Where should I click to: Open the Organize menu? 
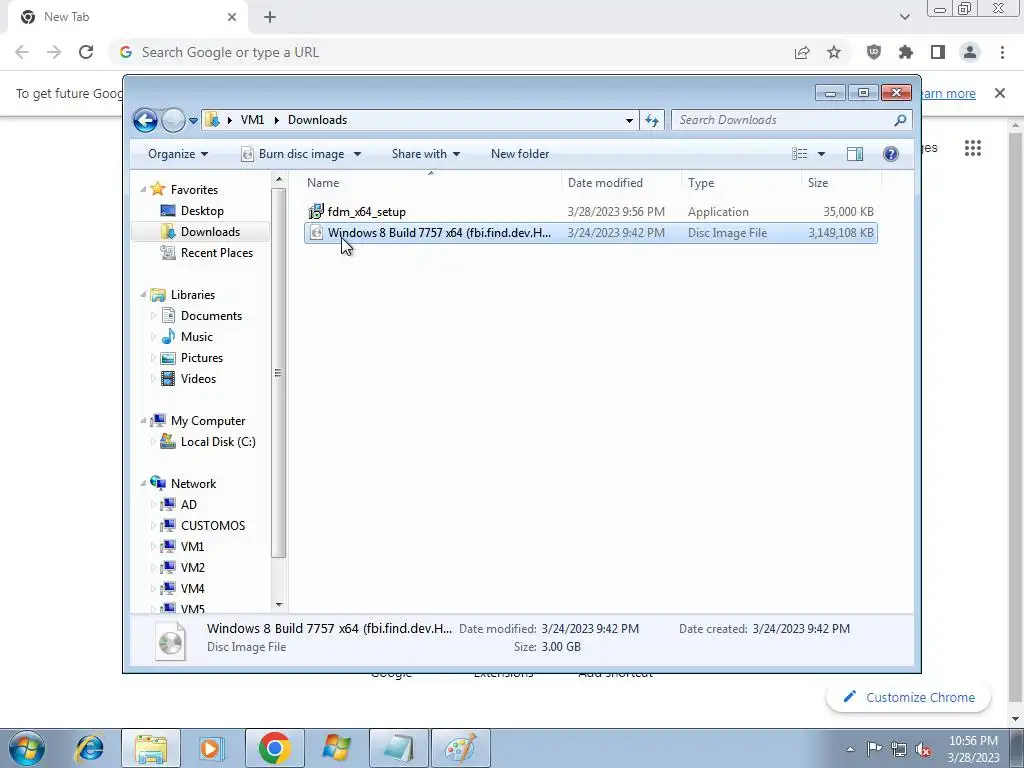point(178,154)
